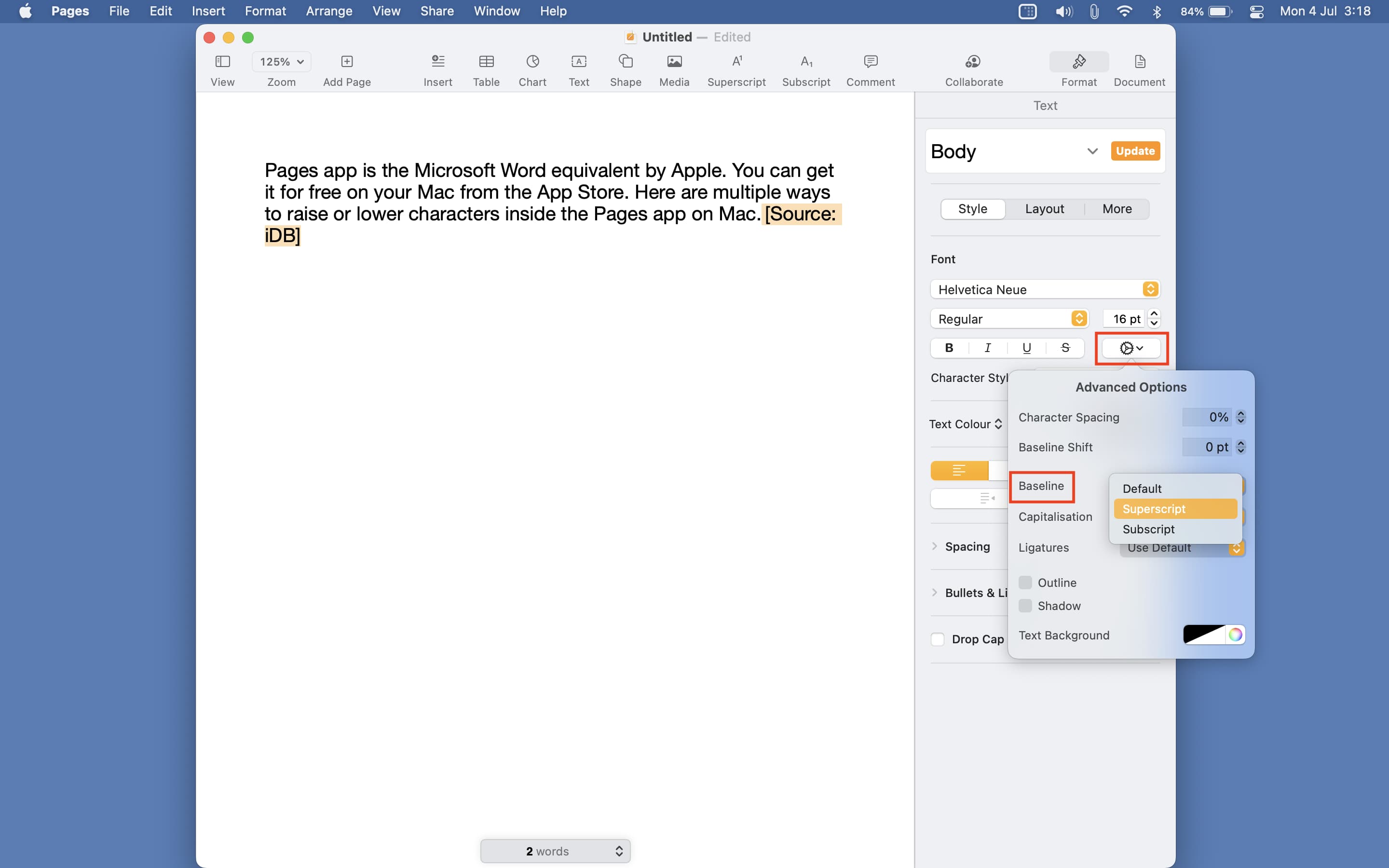Image resolution: width=1389 pixels, height=868 pixels.
Task: Open the Shape picker
Action: point(626,61)
